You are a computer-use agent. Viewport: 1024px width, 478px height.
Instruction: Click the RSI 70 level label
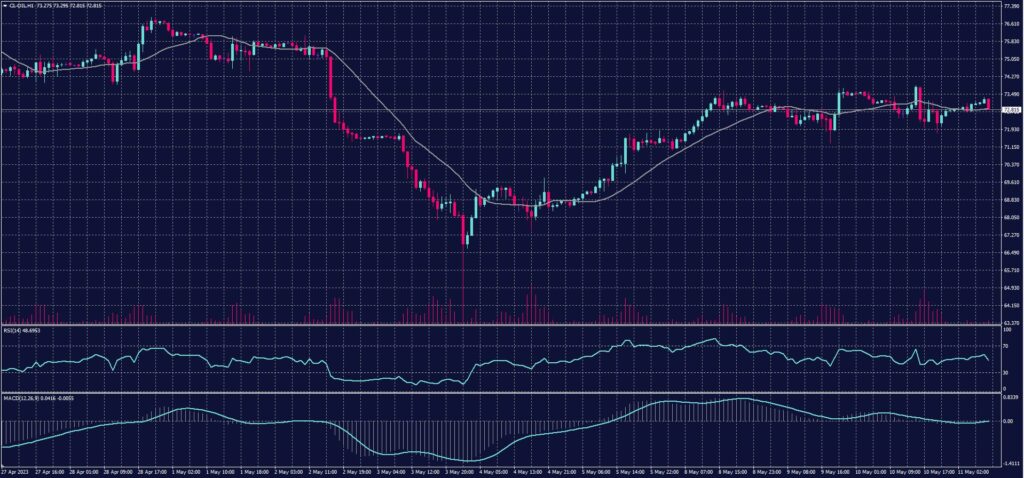coord(1001,346)
